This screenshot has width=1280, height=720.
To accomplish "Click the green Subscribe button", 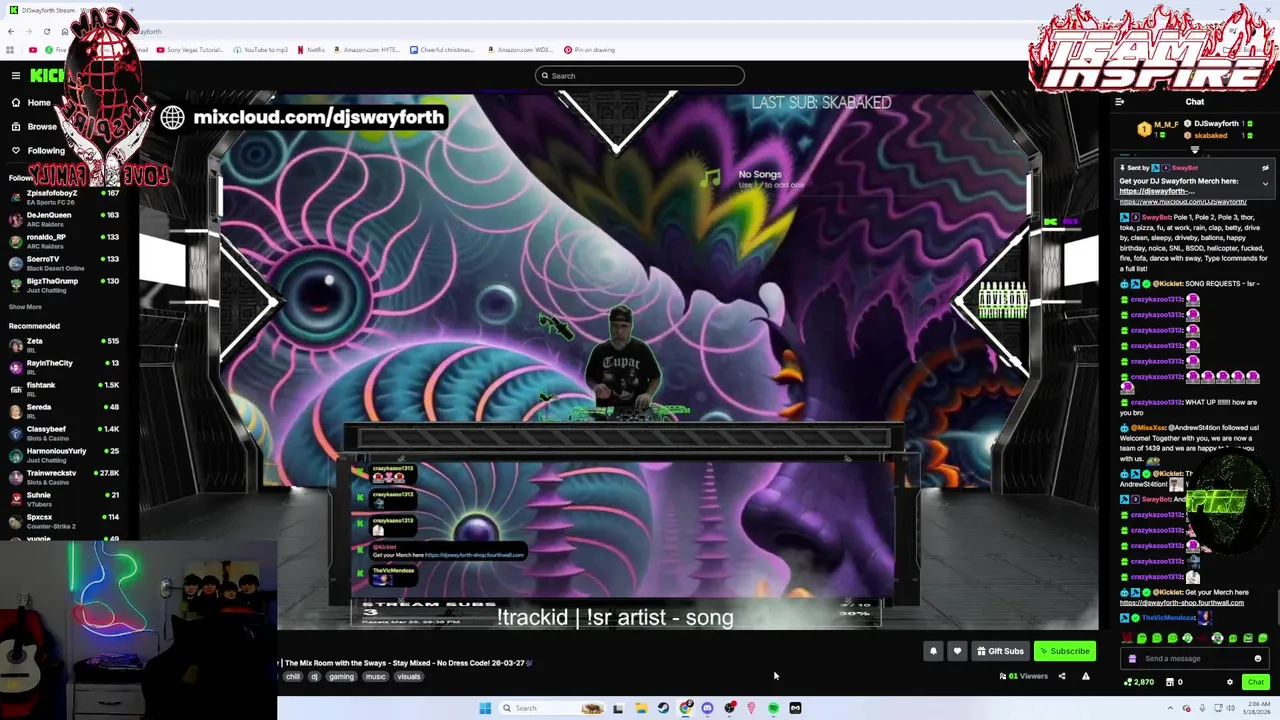I will pyautogui.click(x=1065, y=651).
